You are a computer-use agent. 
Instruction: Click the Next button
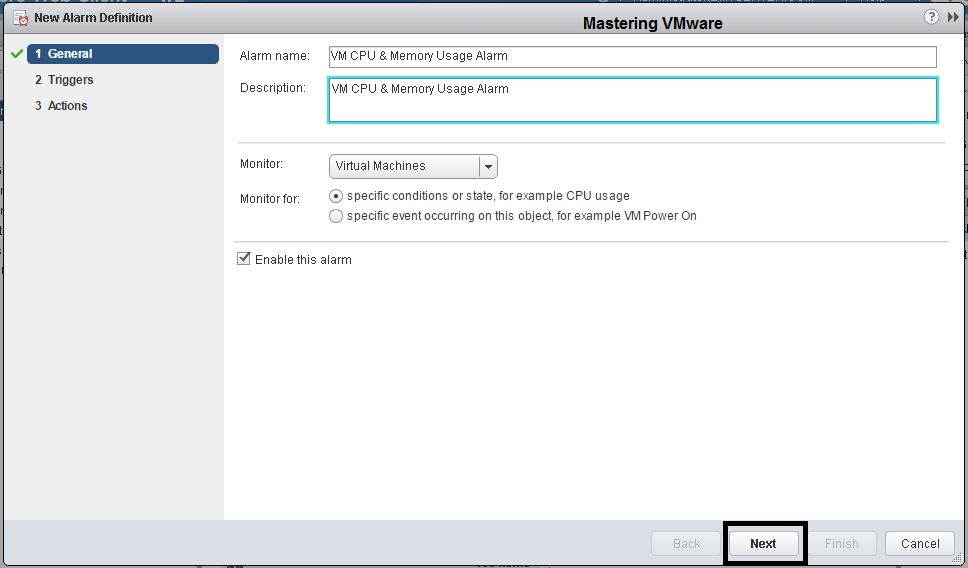pyautogui.click(x=763, y=543)
